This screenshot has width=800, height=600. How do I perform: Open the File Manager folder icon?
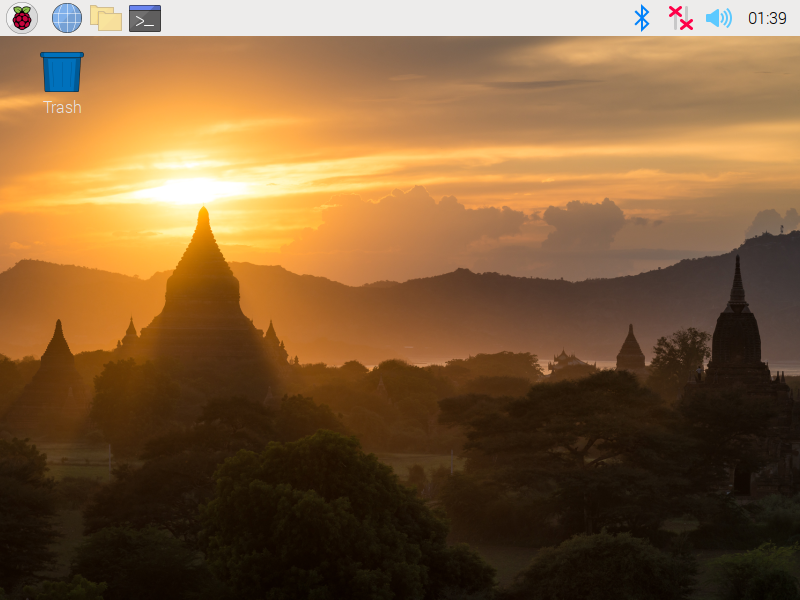pos(106,18)
